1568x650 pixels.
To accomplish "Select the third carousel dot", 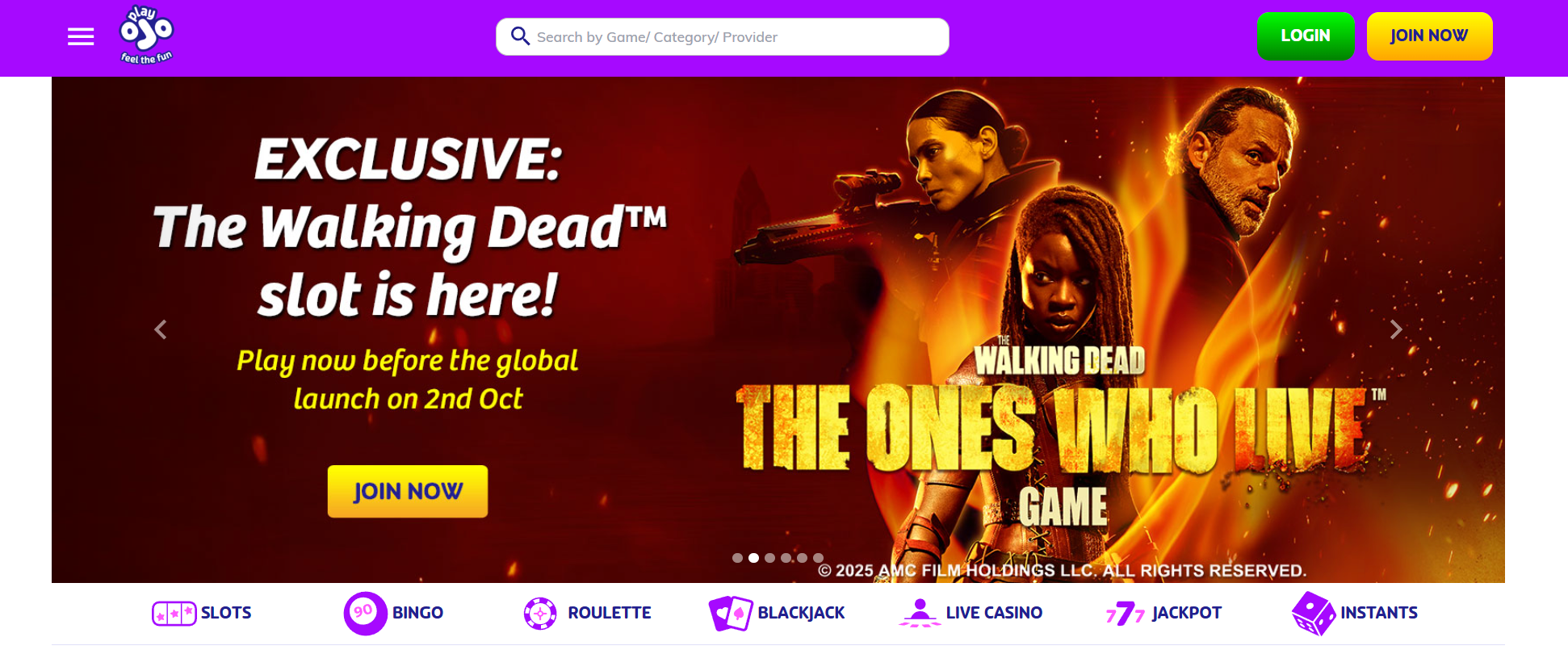I will (x=769, y=558).
